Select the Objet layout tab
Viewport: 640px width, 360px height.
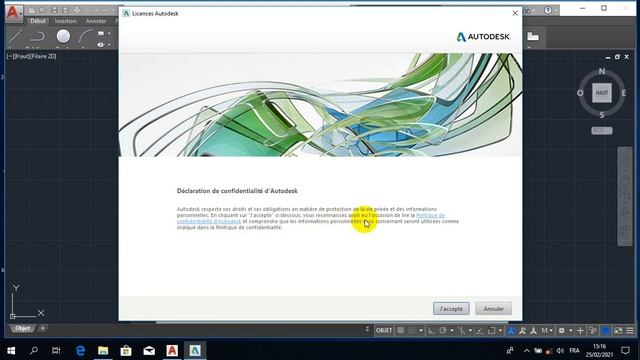pyautogui.click(x=22, y=328)
